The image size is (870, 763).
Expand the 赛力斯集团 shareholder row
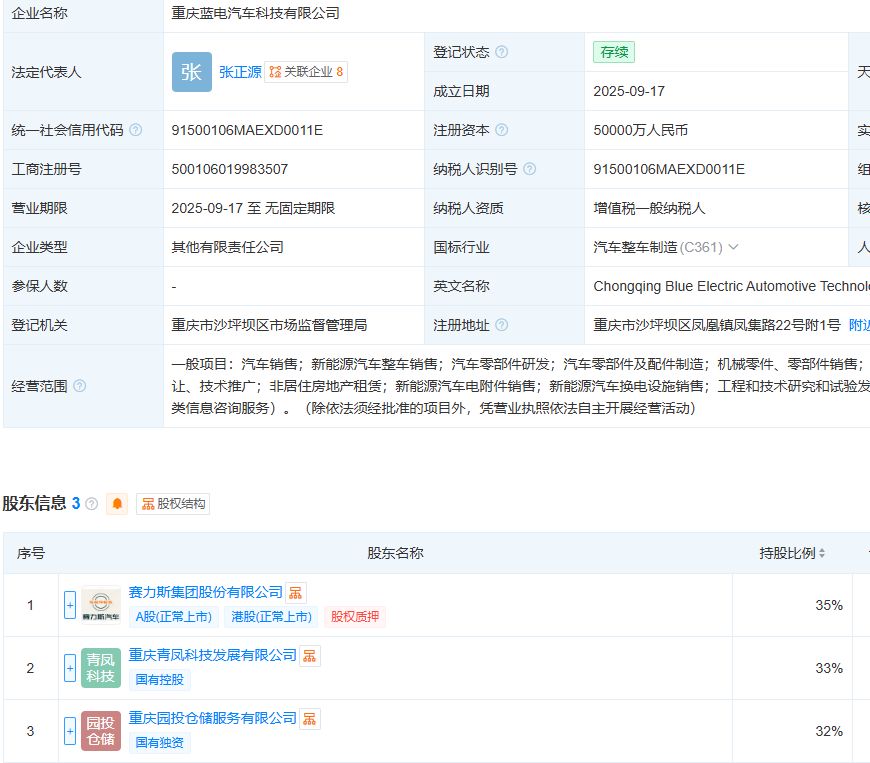click(70, 605)
